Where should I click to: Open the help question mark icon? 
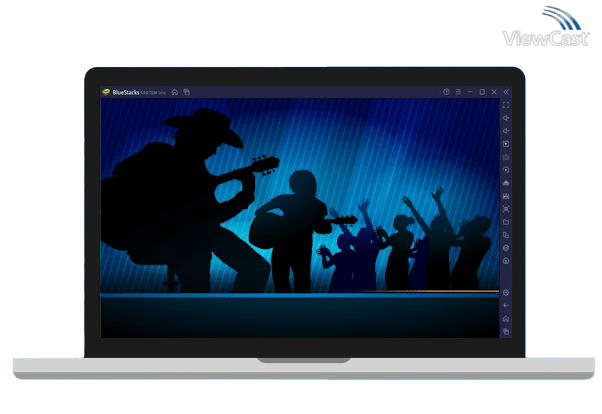[446, 92]
